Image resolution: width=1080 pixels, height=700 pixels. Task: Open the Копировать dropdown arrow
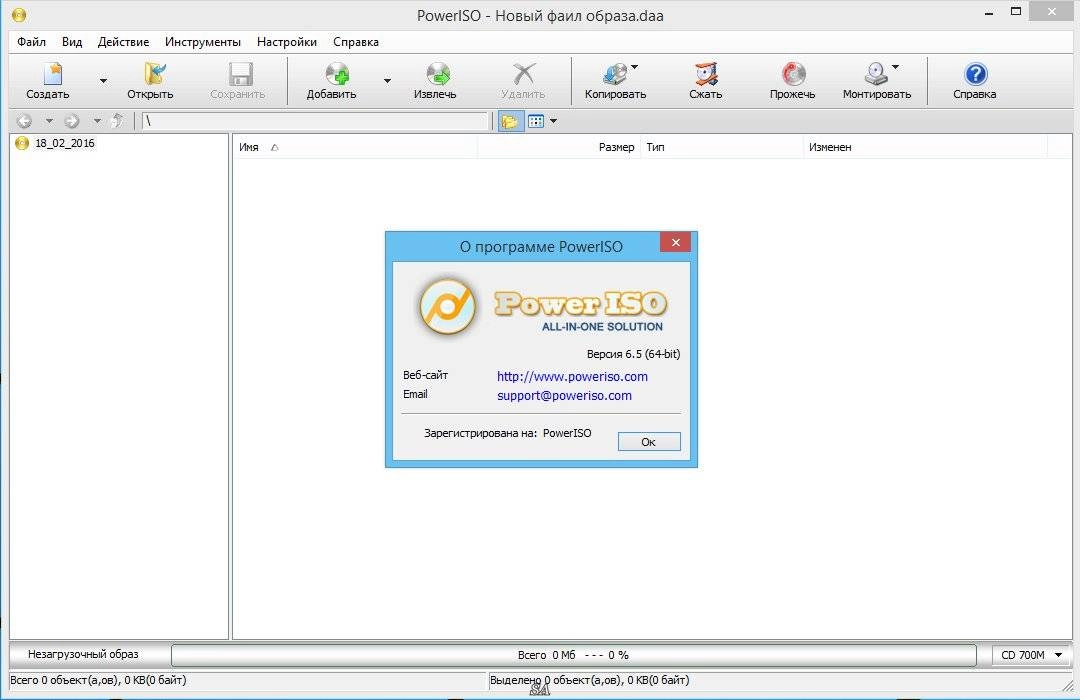click(634, 67)
